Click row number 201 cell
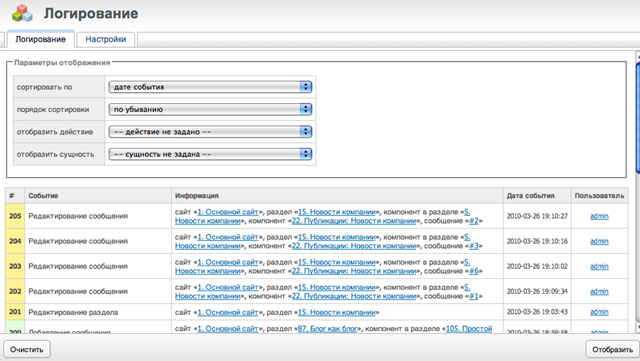The width and height of the screenshot is (640, 361). (15, 312)
